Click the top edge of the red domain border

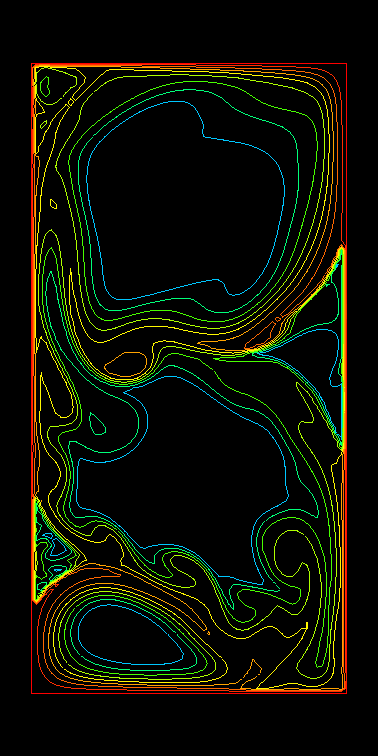189,63
